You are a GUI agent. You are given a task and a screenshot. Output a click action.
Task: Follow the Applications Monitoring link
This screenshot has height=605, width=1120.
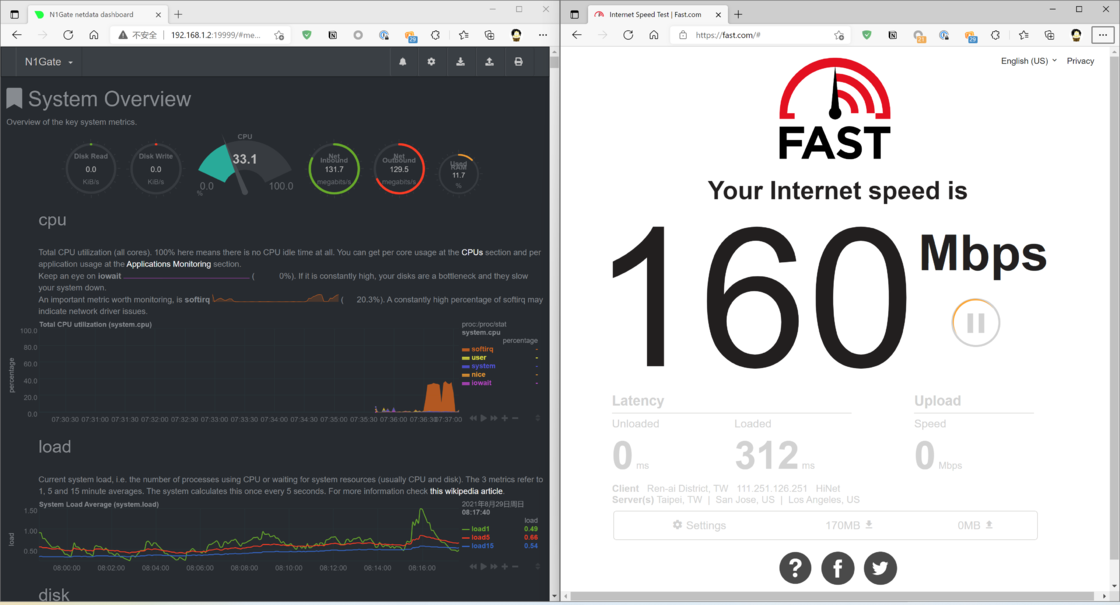(x=169, y=264)
